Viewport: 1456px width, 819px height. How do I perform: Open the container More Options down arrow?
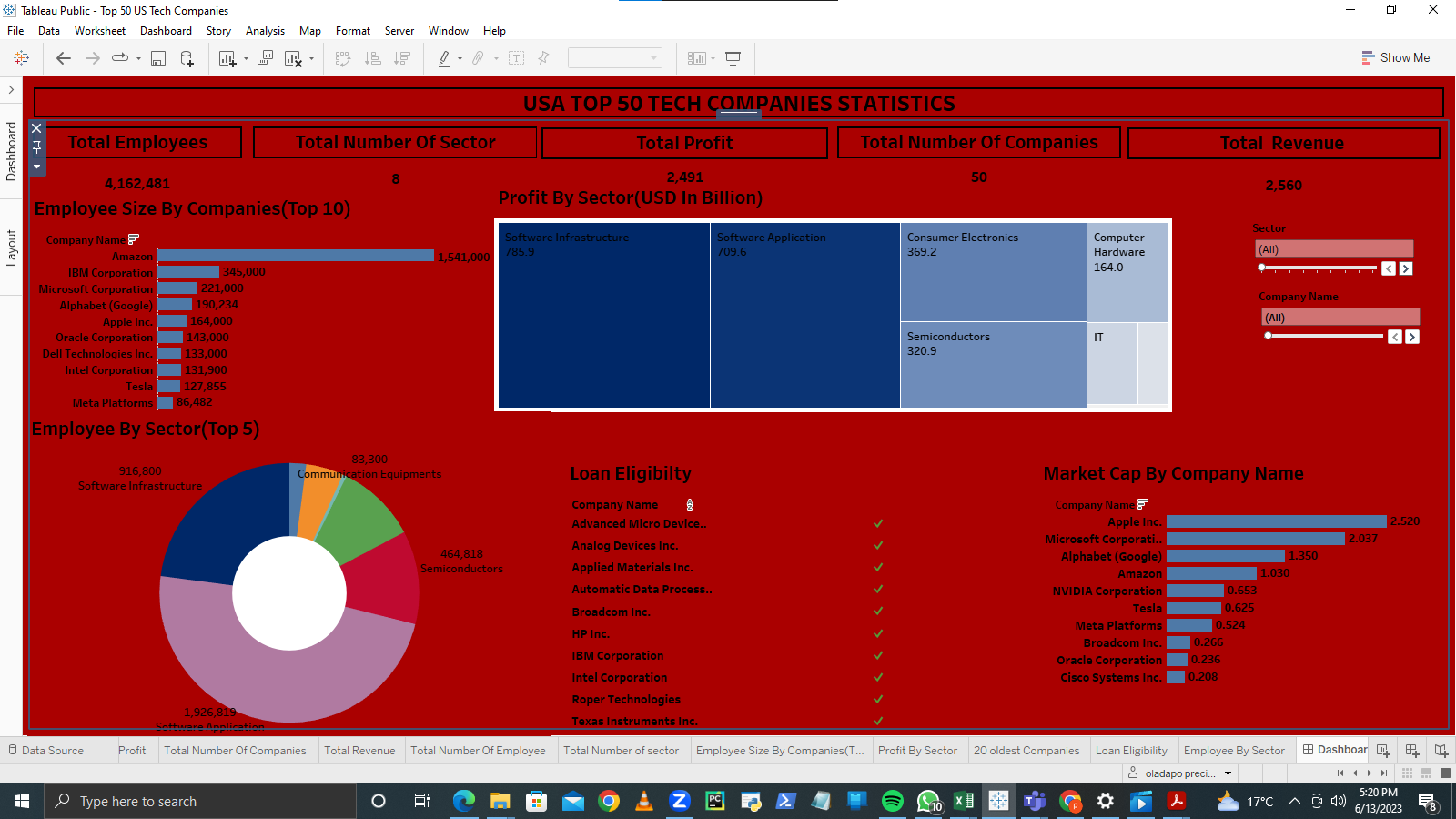coord(37,167)
